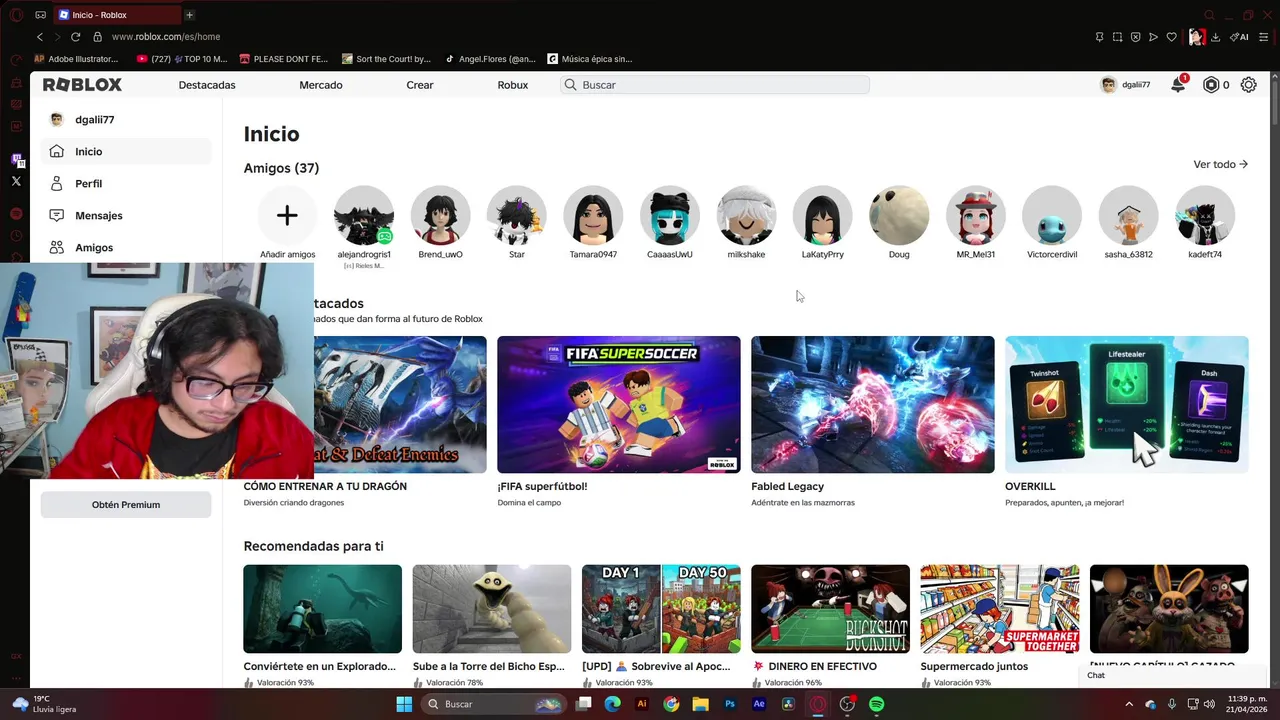
Task: Open Amigos in the sidebar
Action: [x=126, y=247]
